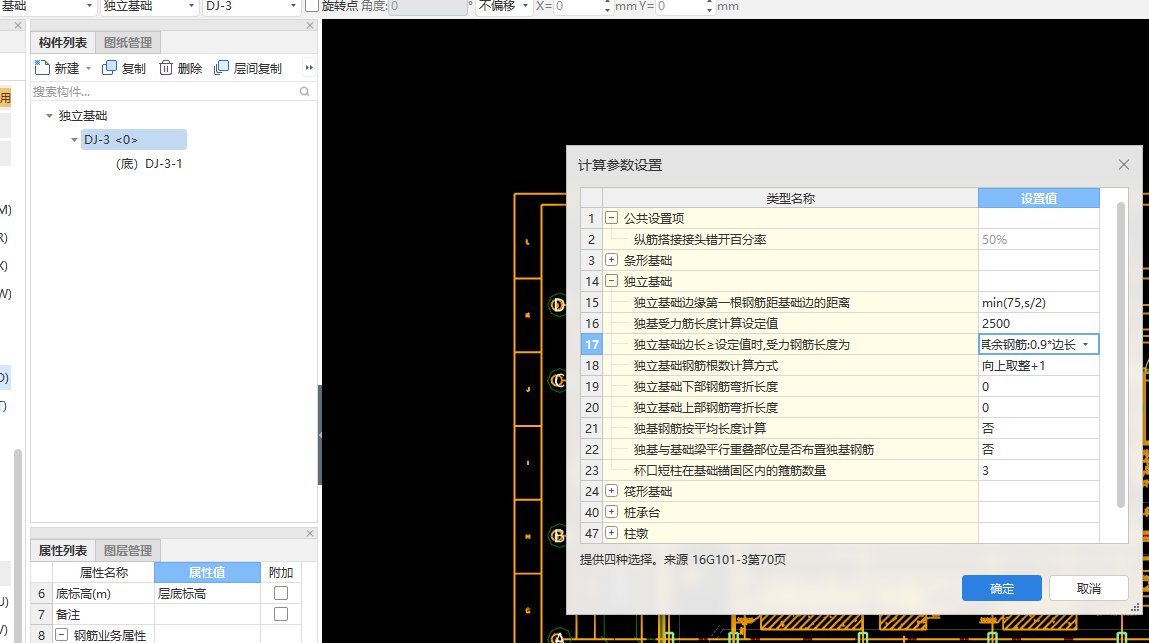Image resolution: width=1149 pixels, height=643 pixels.
Task: Click the 向上取整+1 value cell
Action: [x=1038, y=365]
